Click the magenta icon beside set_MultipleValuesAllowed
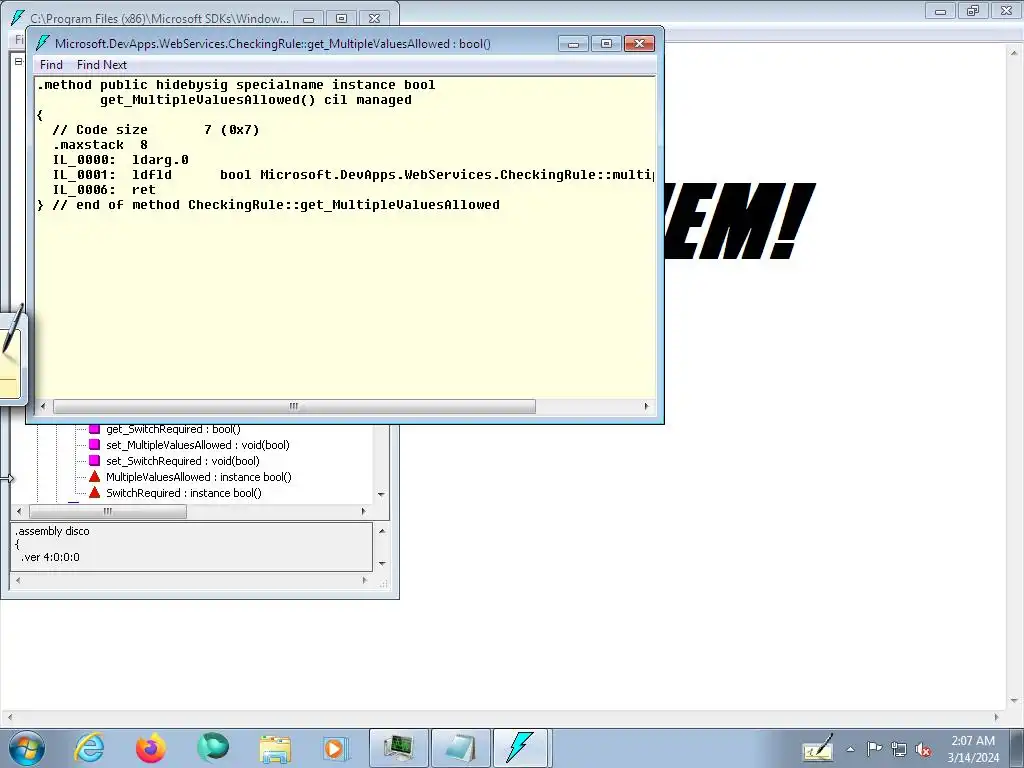This screenshot has height=768, width=1024. [x=94, y=445]
